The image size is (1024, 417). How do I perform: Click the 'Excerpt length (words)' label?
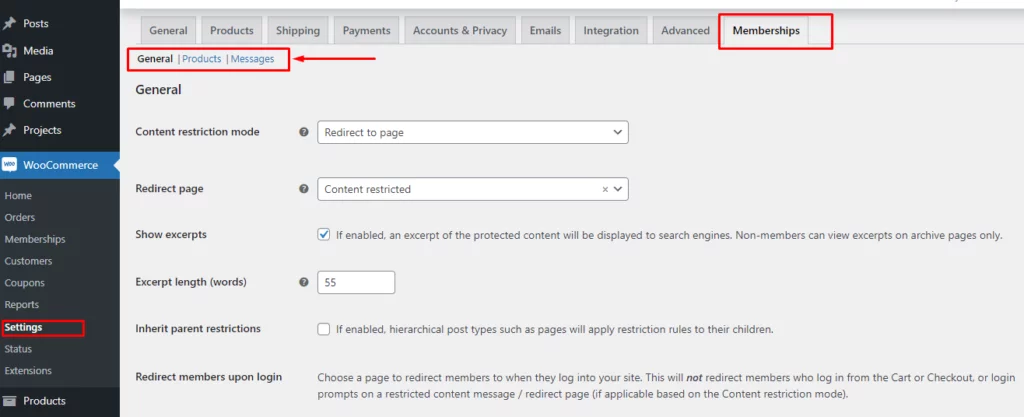[x=191, y=283]
